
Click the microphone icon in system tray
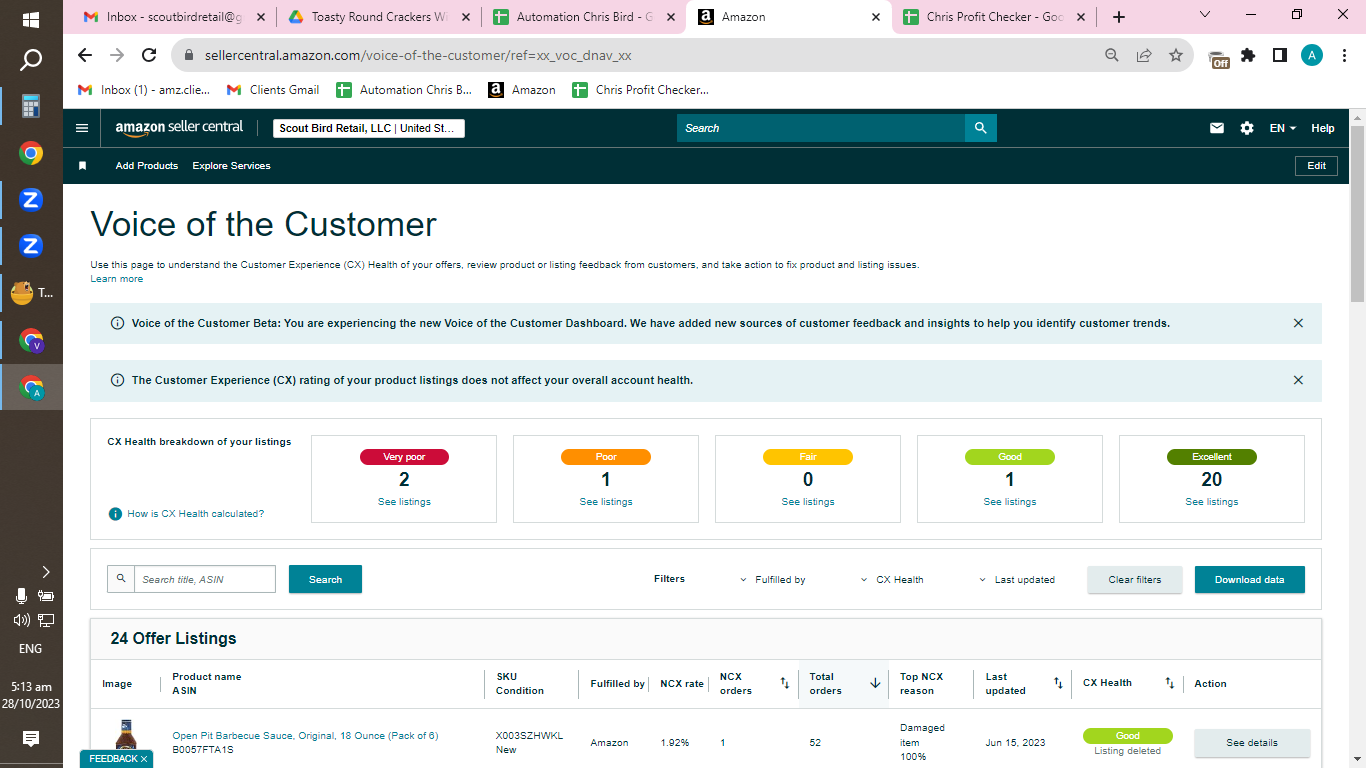pos(20,596)
